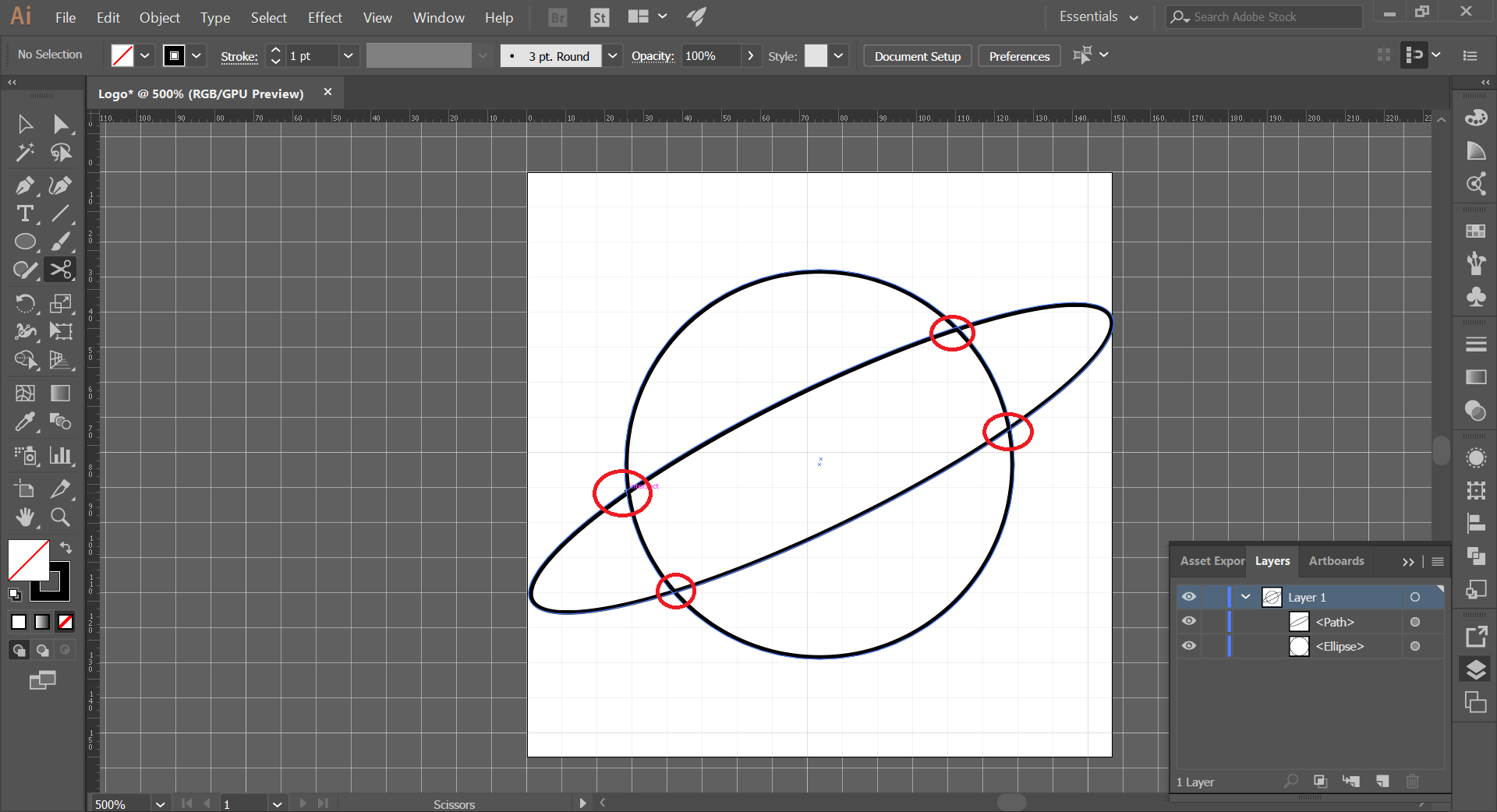The height and width of the screenshot is (812, 1497).
Task: Select the Ellipse tool
Action: (x=25, y=242)
